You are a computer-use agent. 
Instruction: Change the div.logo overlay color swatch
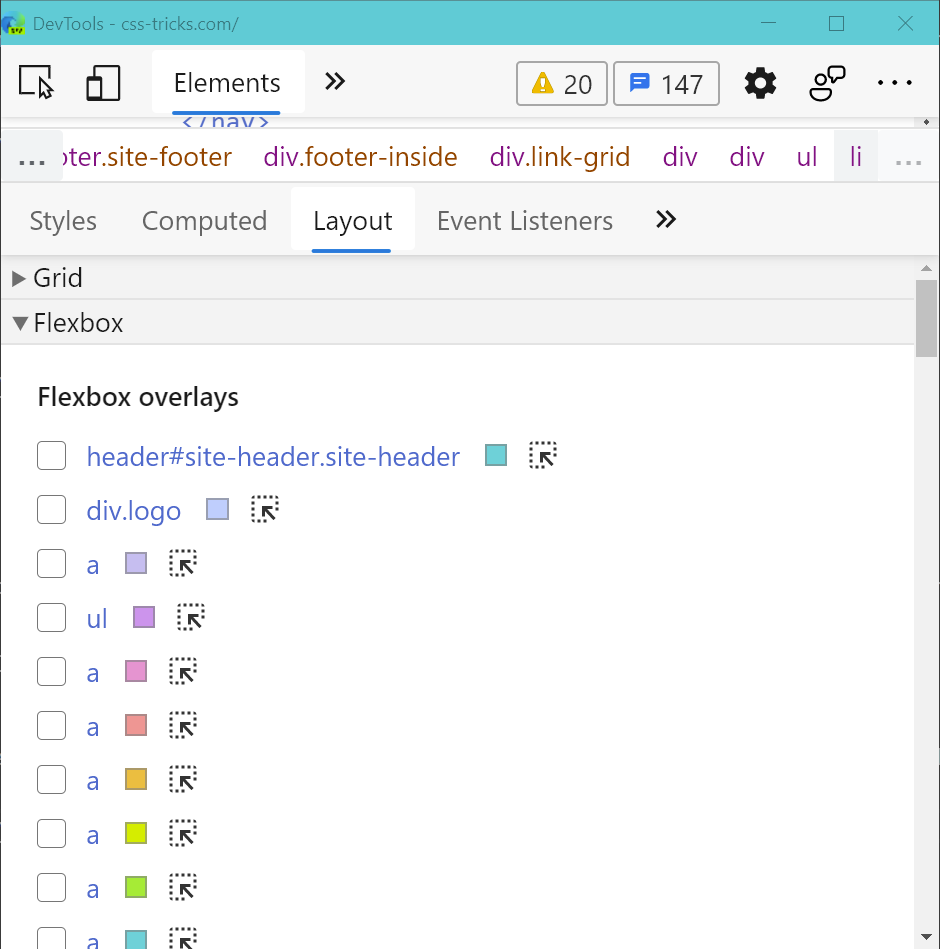click(x=218, y=510)
